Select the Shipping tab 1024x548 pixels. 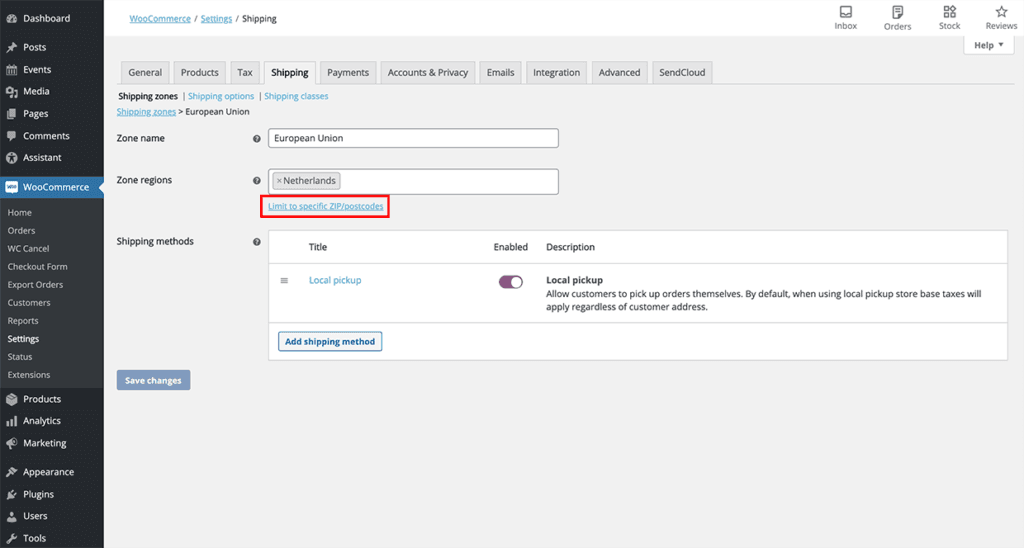tap(290, 73)
